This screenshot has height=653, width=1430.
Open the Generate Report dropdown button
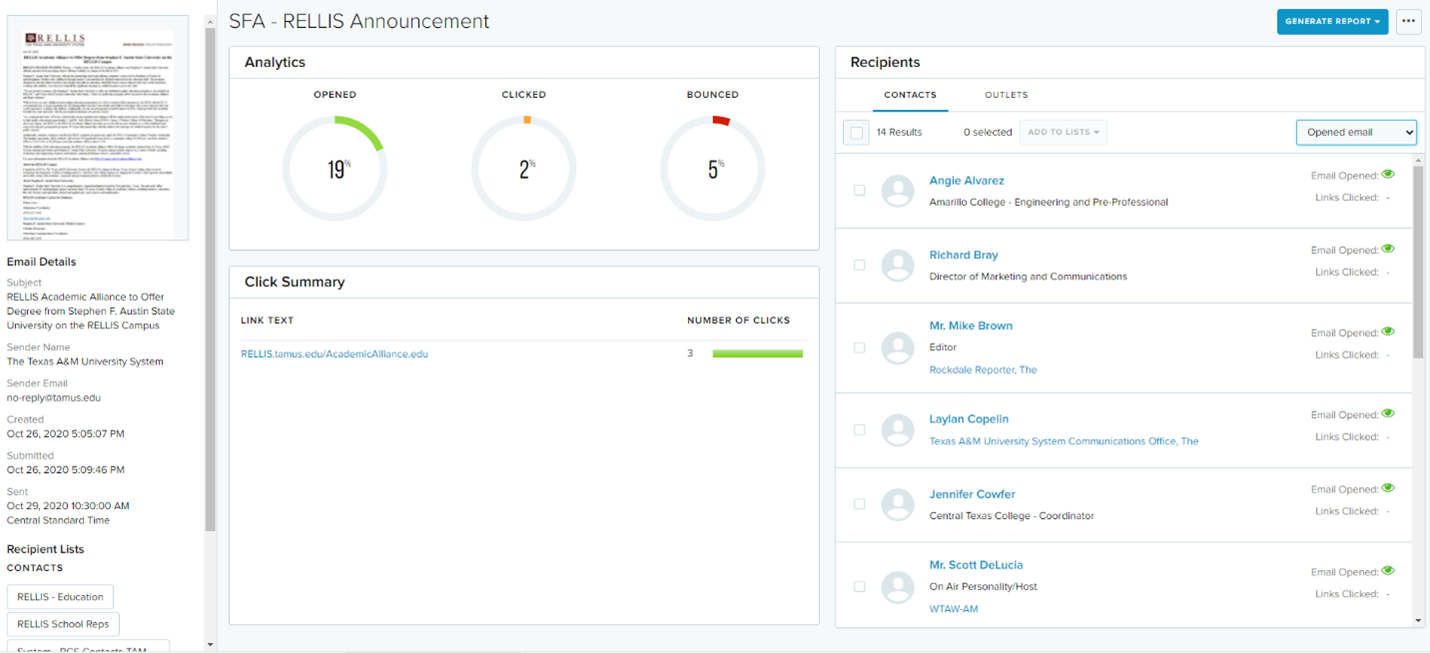[x=1332, y=21]
